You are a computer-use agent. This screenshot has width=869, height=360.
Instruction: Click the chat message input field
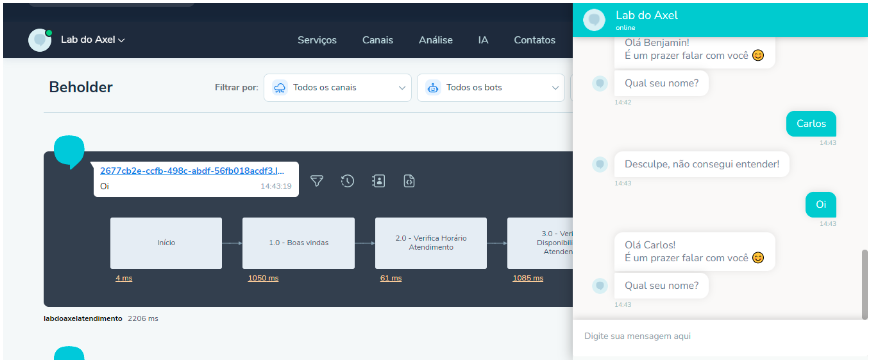click(x=720, y=336)
